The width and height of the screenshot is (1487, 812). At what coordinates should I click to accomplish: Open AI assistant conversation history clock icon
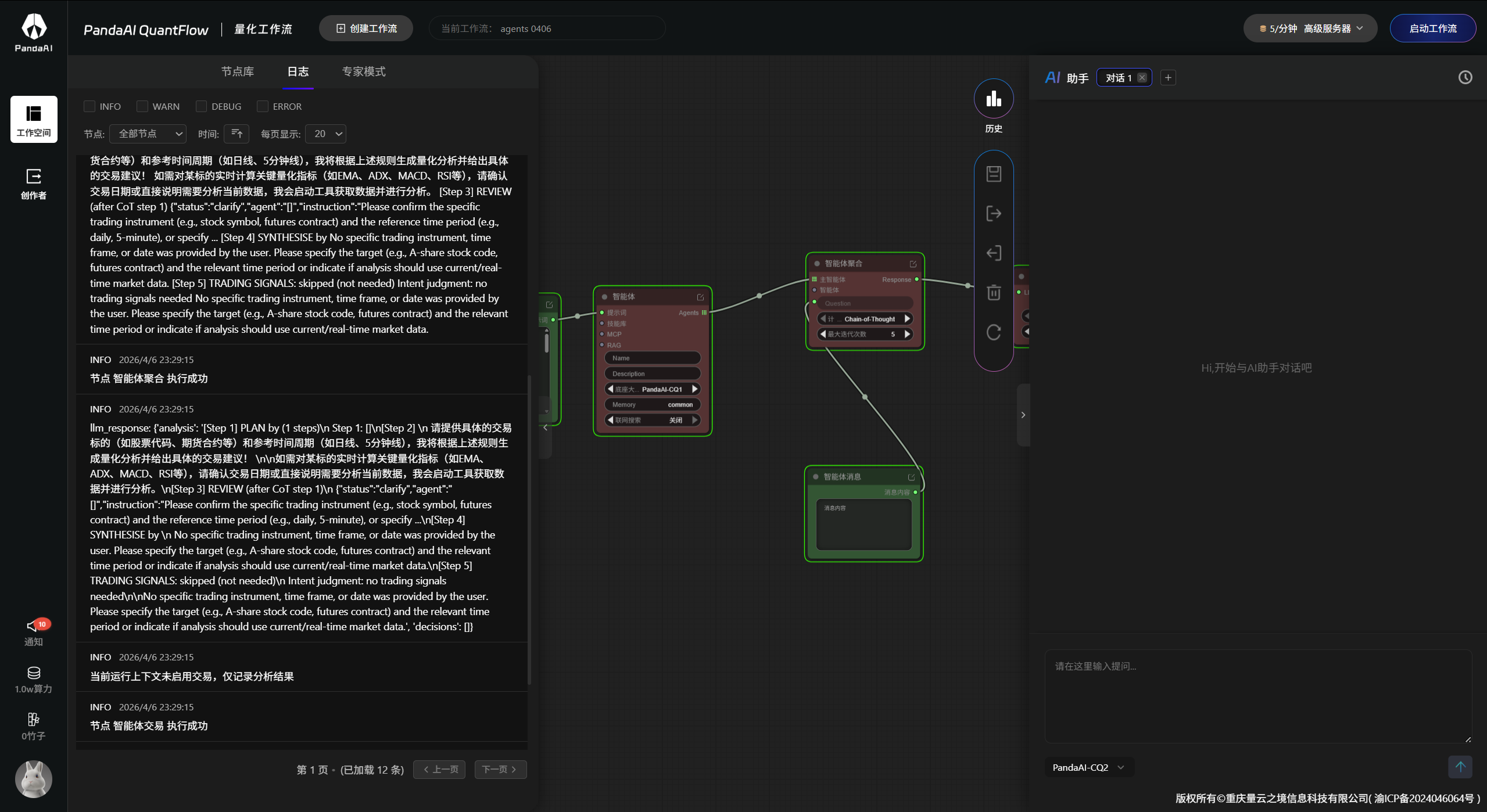1465,77
